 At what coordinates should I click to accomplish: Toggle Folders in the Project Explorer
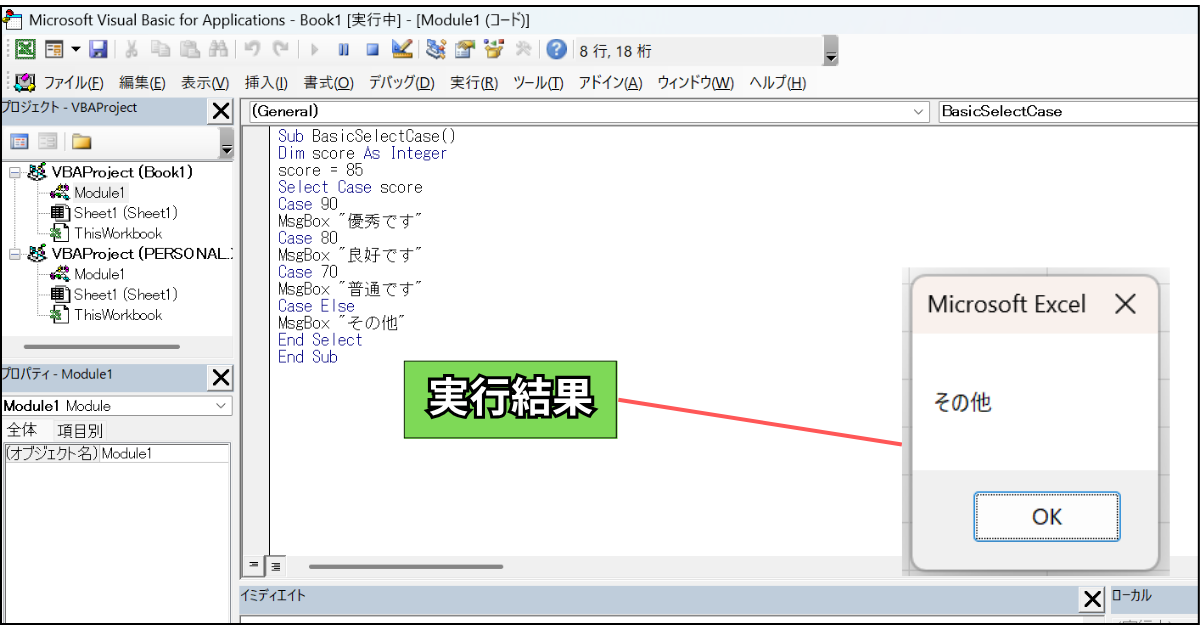(x=80, y=140)
